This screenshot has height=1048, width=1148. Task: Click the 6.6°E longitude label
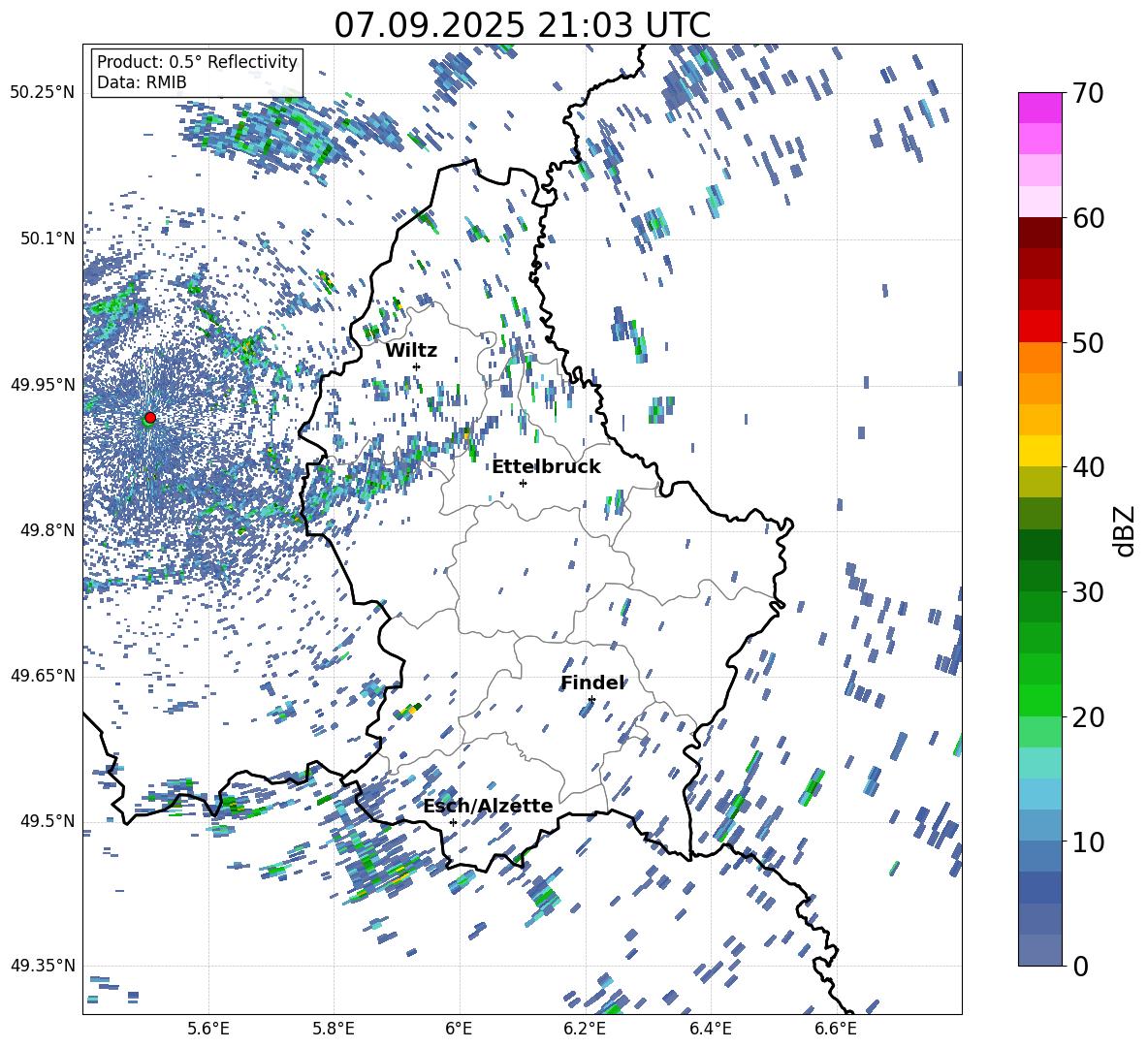pos(836,1029)
